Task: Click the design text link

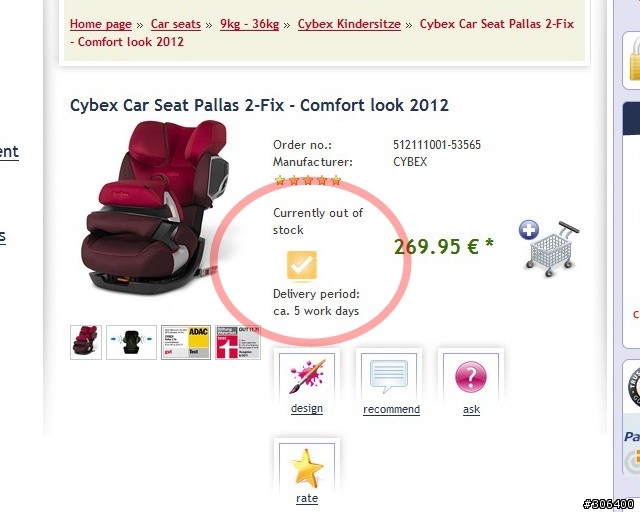Action: point(307,408)
